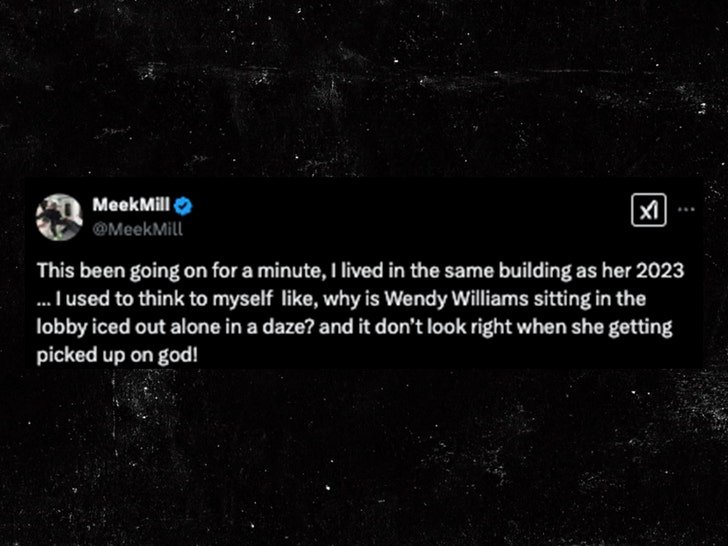Image resolution: width=728 pixels, height=546 pixels.
Task: Open MeekMill's round profile picture
Action: [59, 217]
